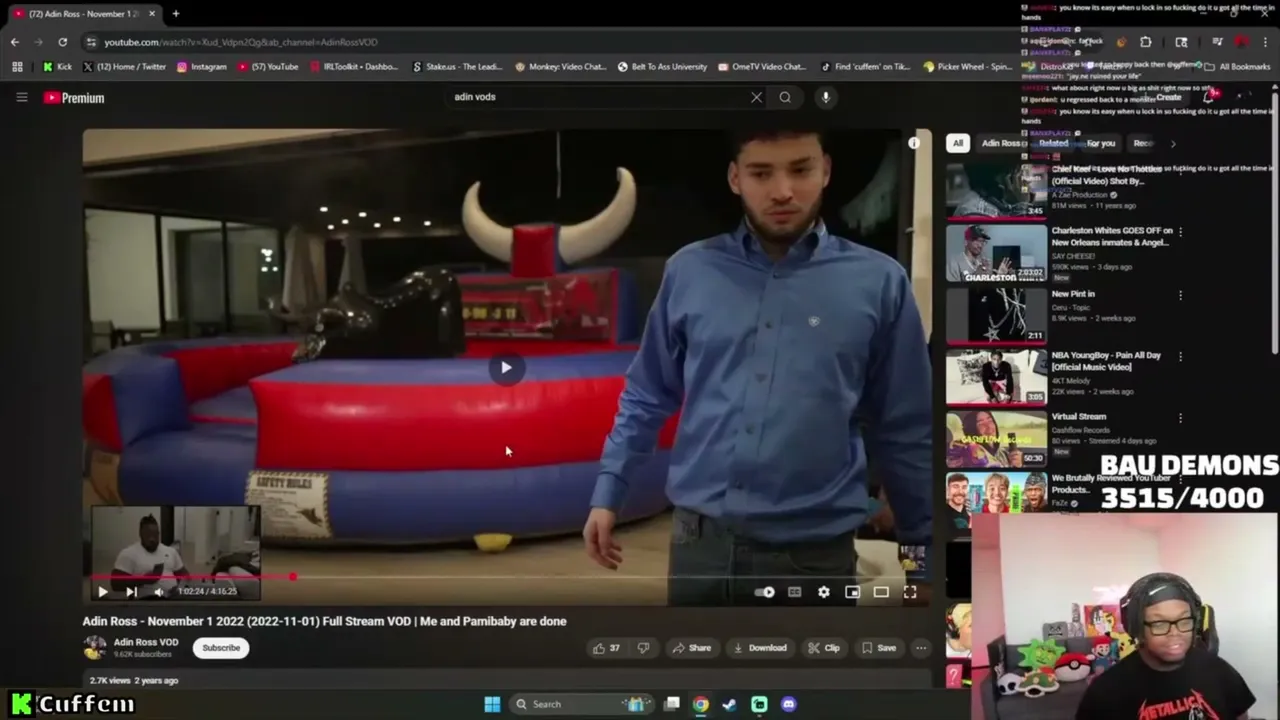Open the Instagram bookmark
Screen dimensions: 1280x720
click(201, 67)
